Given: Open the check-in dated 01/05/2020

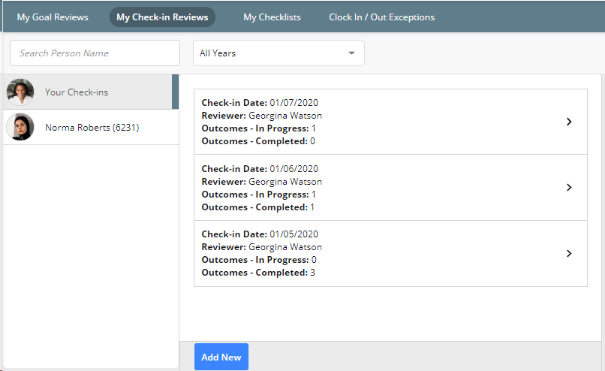Looking at the screenshot, I should point(390,253).
